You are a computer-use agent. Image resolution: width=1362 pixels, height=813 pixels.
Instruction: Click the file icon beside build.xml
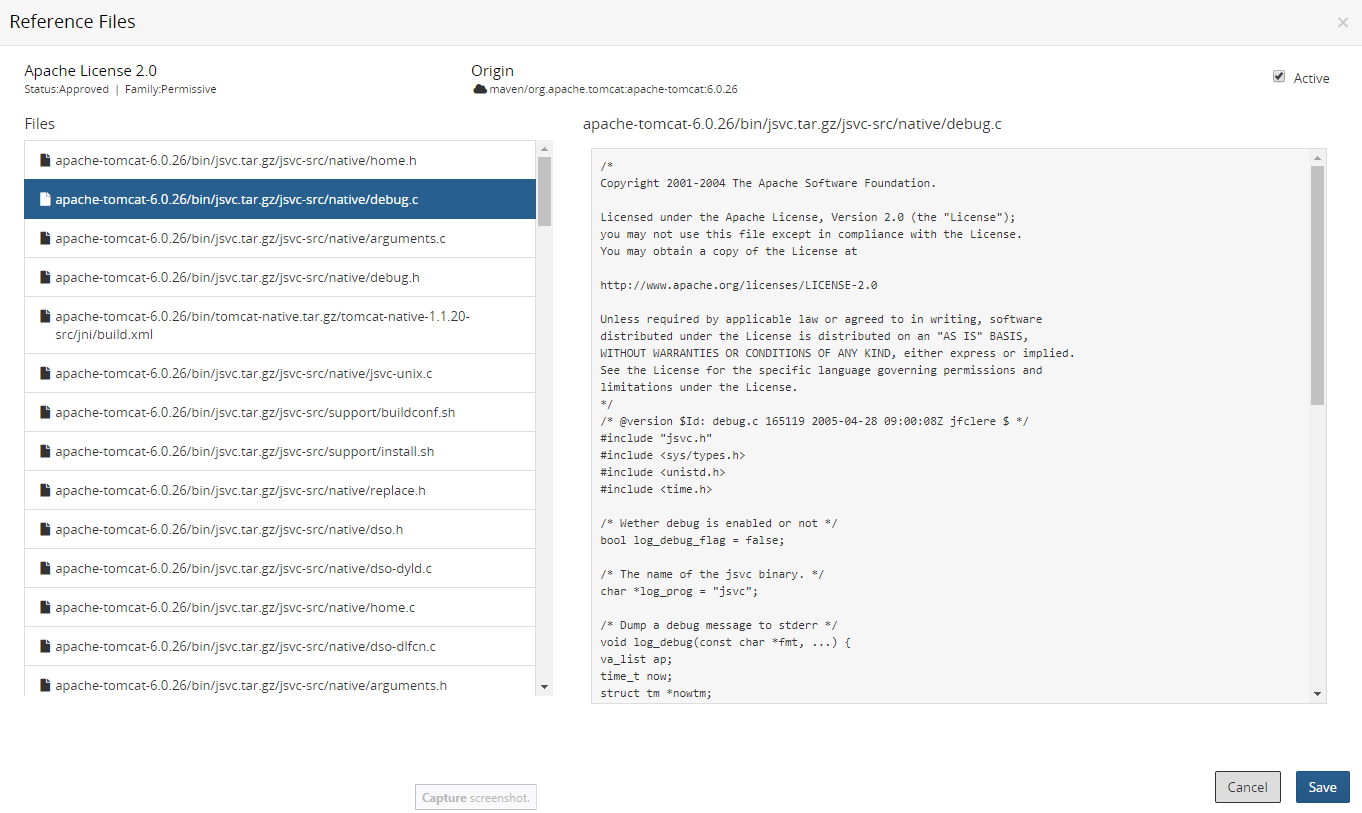point(45,315)
